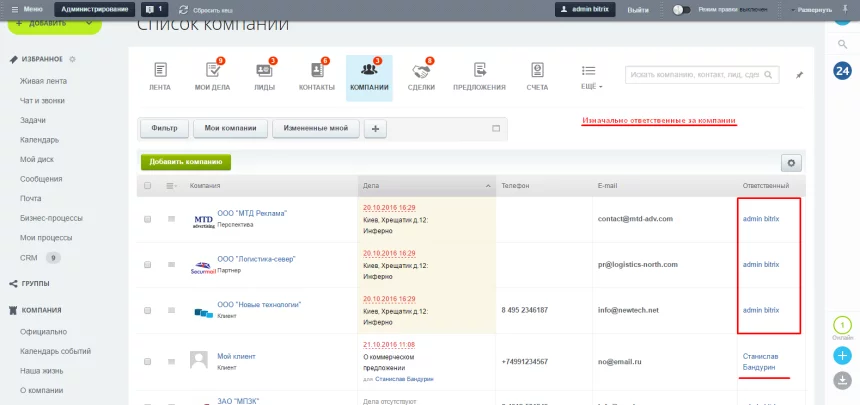Open Счета section icon
860x405 pixels.
[537, 71]
